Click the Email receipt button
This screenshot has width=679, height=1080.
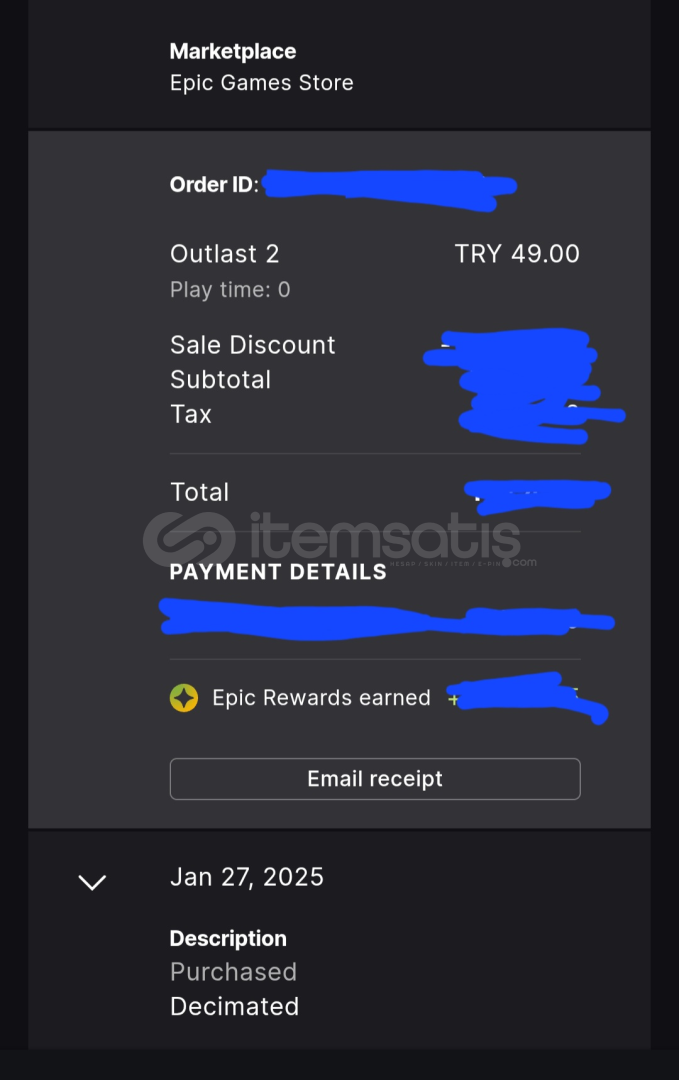pyautogui.click(x=375, y=779)
